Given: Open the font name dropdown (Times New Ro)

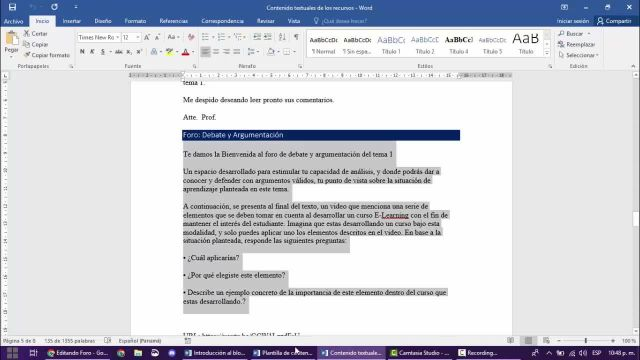Looking at the screenshot, I should [118, 37].
